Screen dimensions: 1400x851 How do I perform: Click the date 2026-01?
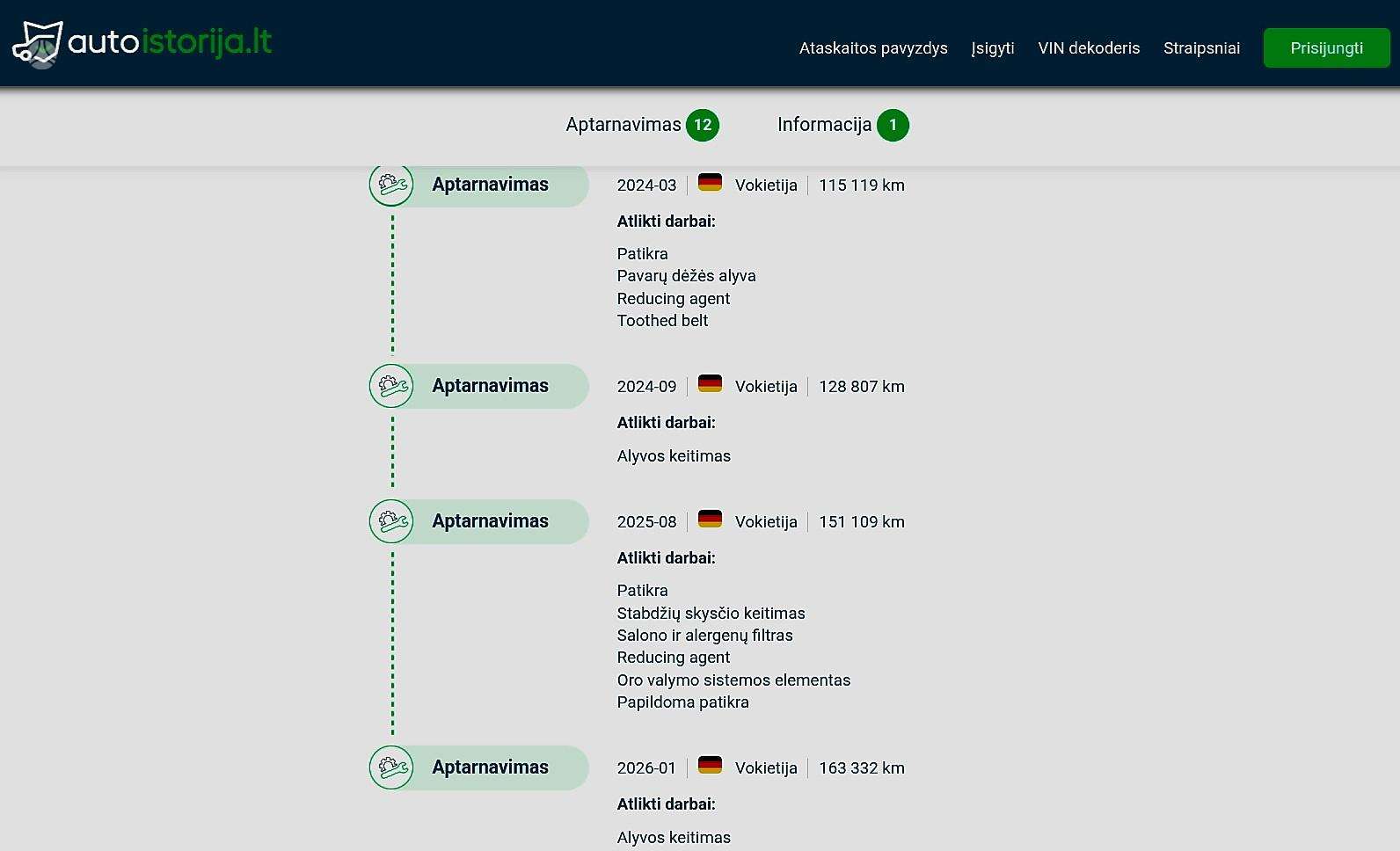(x=646, y=768)
